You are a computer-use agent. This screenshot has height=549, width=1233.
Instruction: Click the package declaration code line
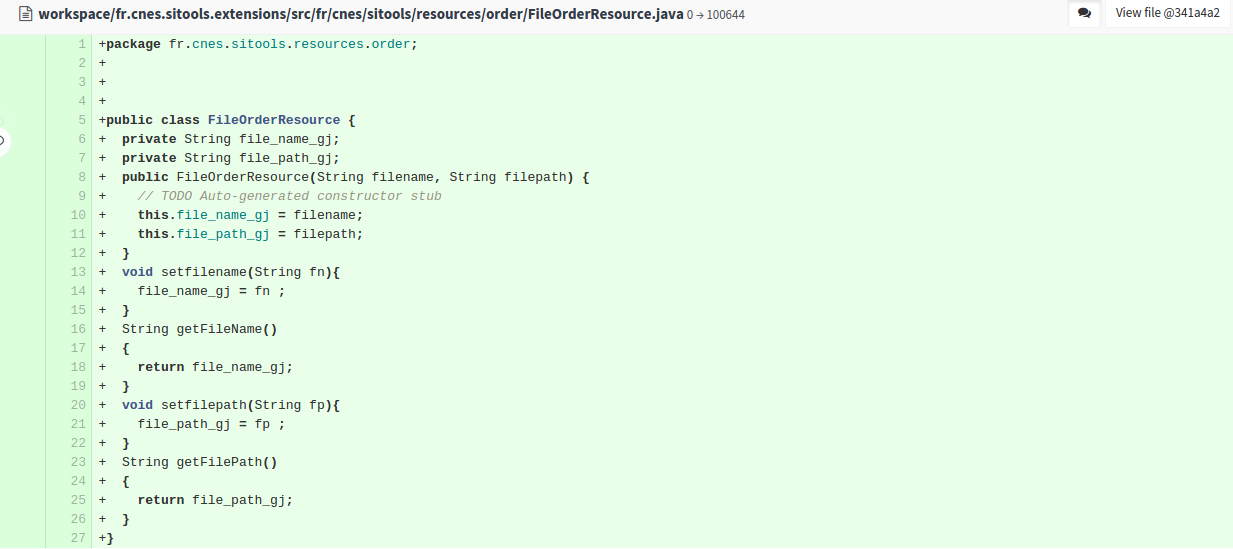point(258,45)
